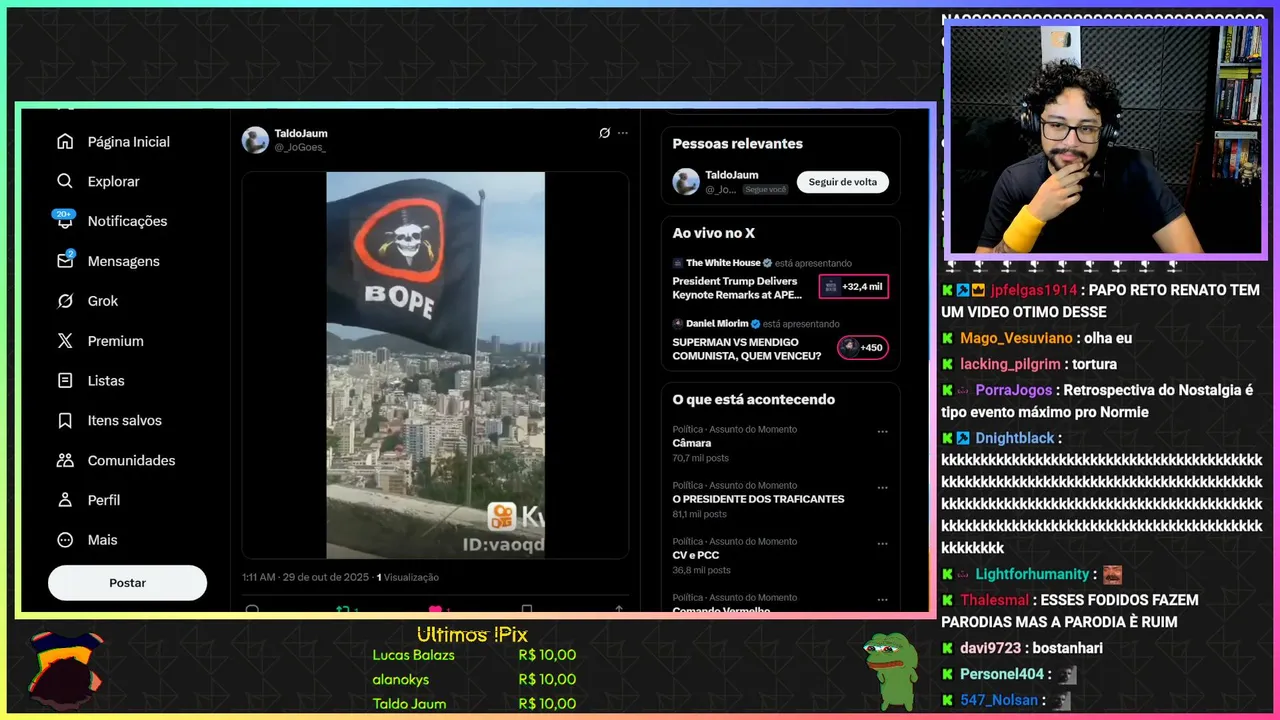The width and height of the screenshot is (1280, 720).
Task: Click chat username Mago_Vesuviano
Action: (x=1016, y=338)
